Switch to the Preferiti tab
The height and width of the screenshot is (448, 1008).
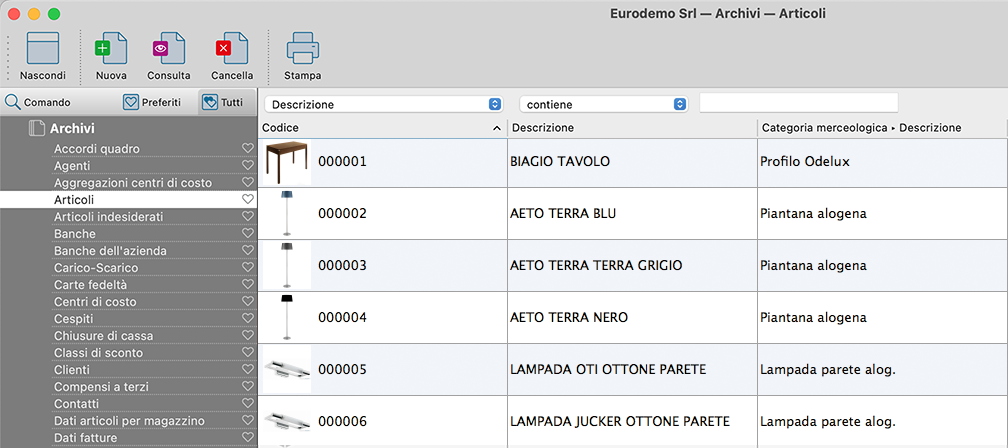151,102
